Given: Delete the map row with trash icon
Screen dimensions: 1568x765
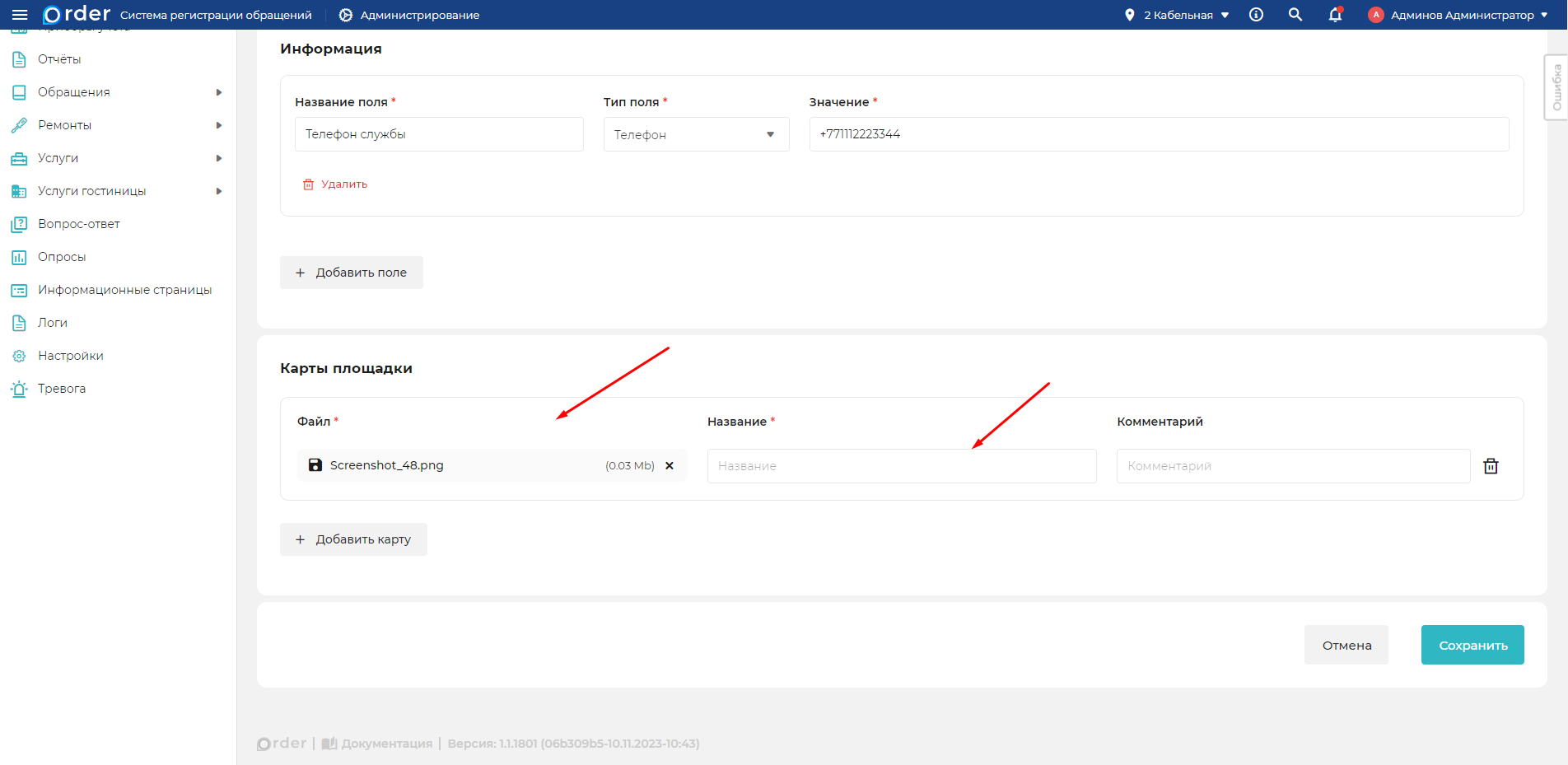Looking at the screenshot, I should (x=1491, y=466).
